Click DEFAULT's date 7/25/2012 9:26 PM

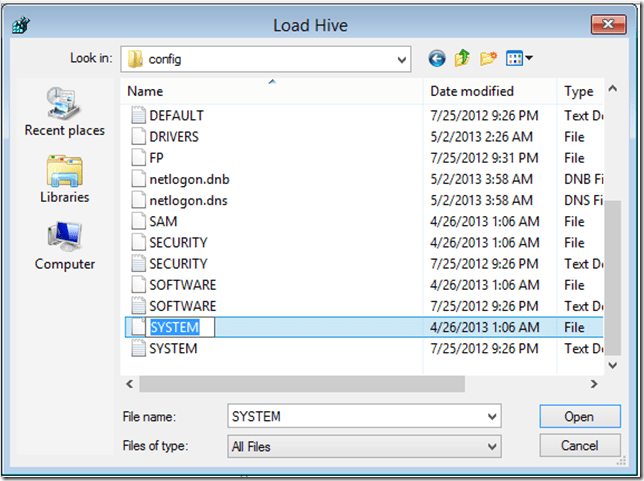tap(484, 115)
